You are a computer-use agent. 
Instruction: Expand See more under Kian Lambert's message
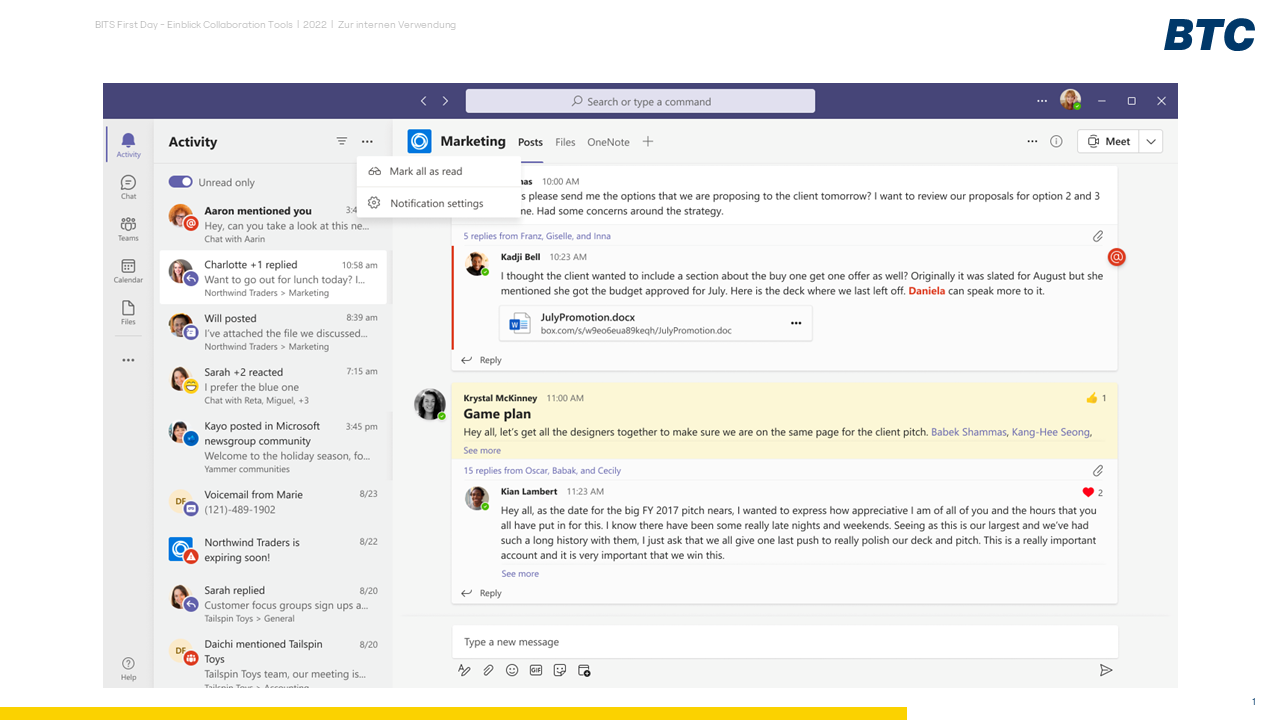coord(520,574)
